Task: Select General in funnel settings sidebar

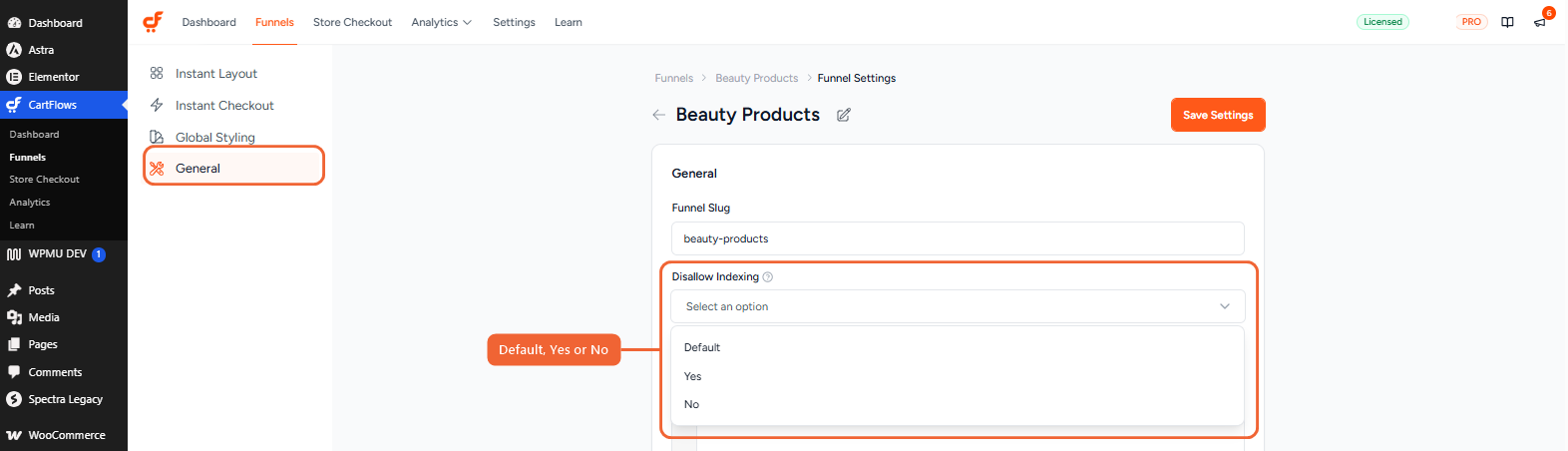Action: point(234,168)
